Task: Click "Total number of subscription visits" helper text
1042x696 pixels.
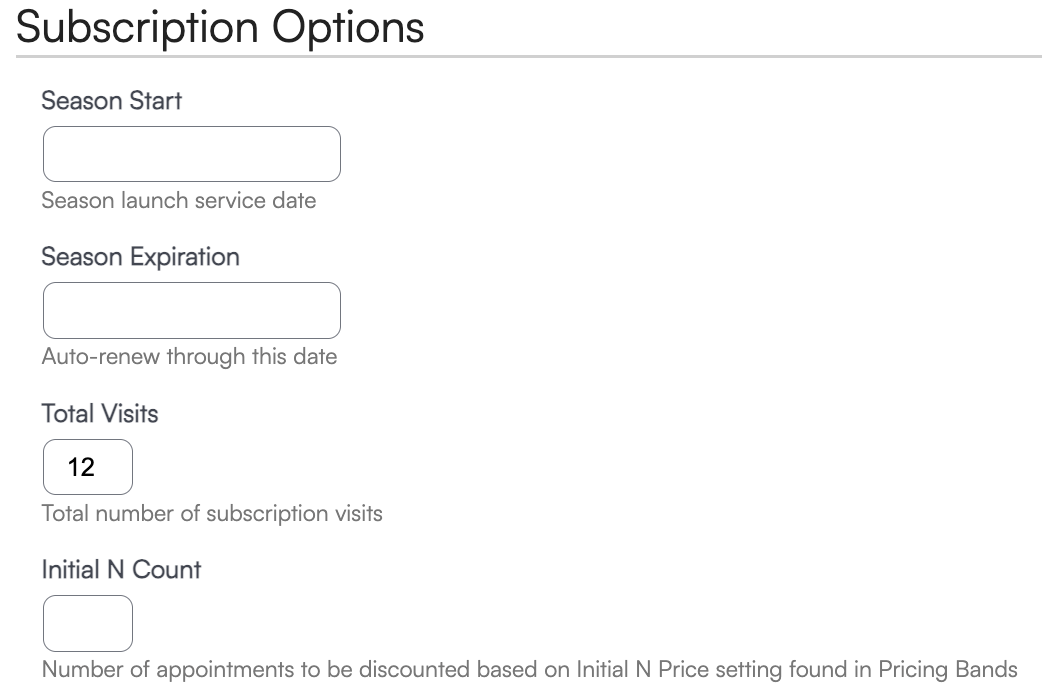Action: pyautogui.click(x=212, y=514)
